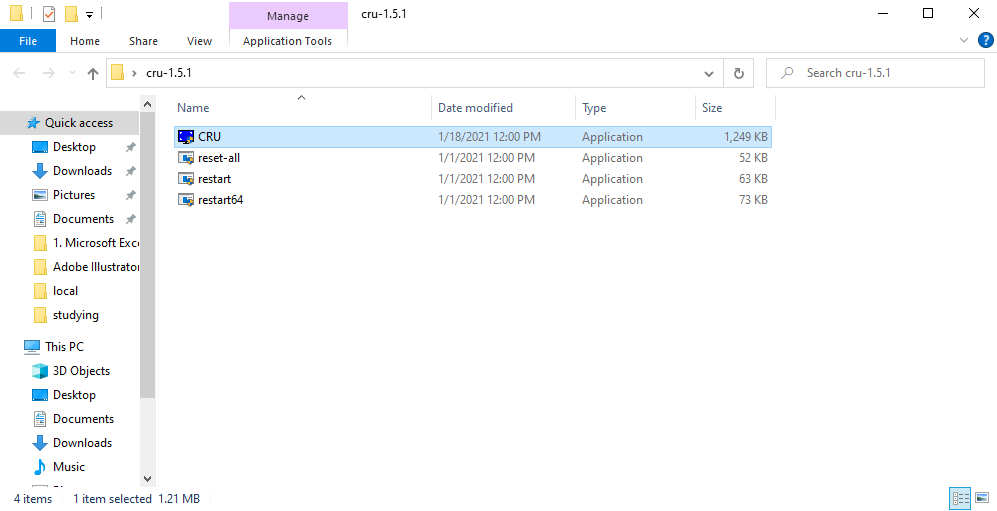Open the address bar history dropdown
Viewport: 997px width, 511px height.
pyautogui.click(x=709, y=73)
